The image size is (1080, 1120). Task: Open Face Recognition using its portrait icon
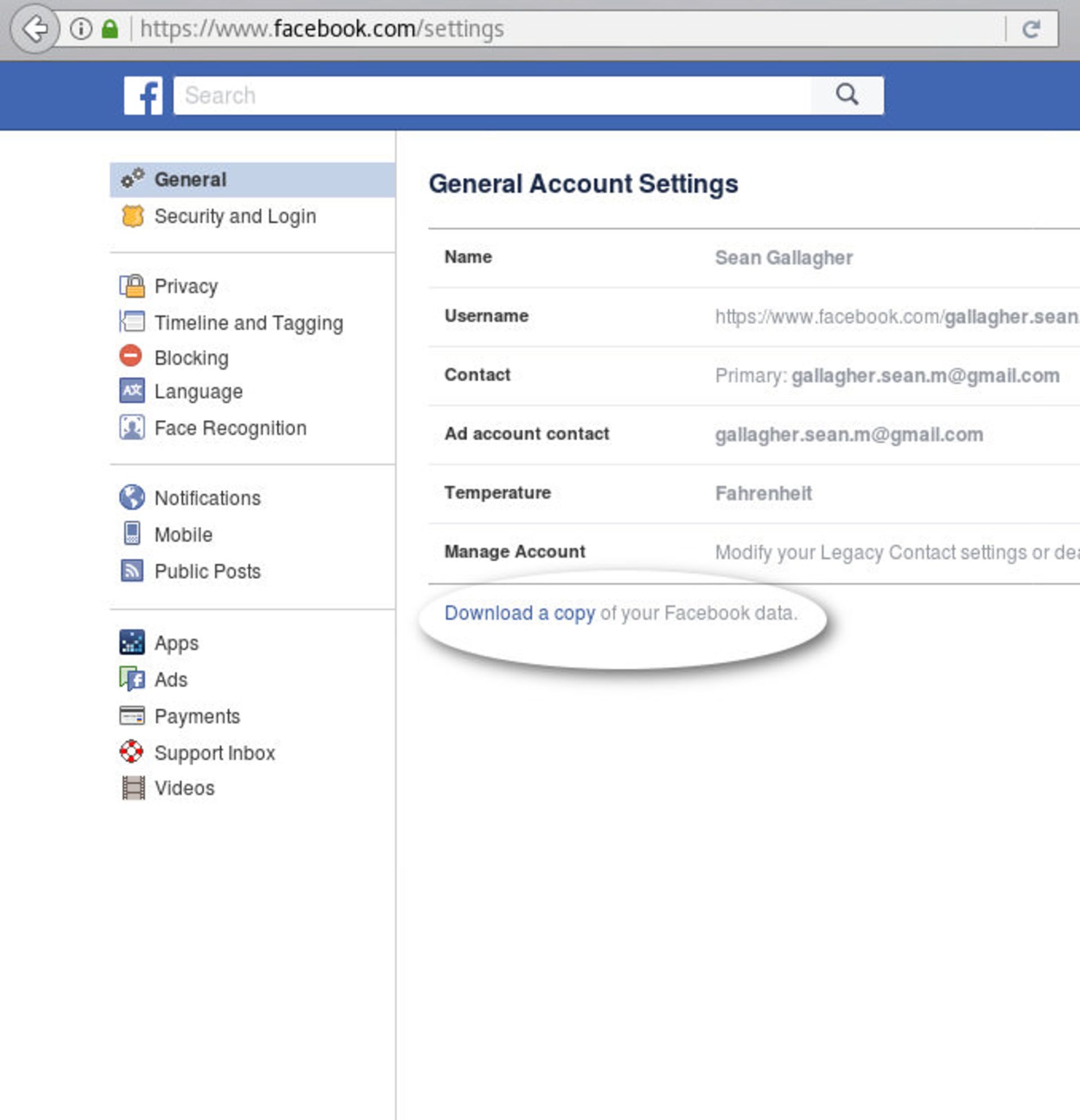tap(132, 428)
